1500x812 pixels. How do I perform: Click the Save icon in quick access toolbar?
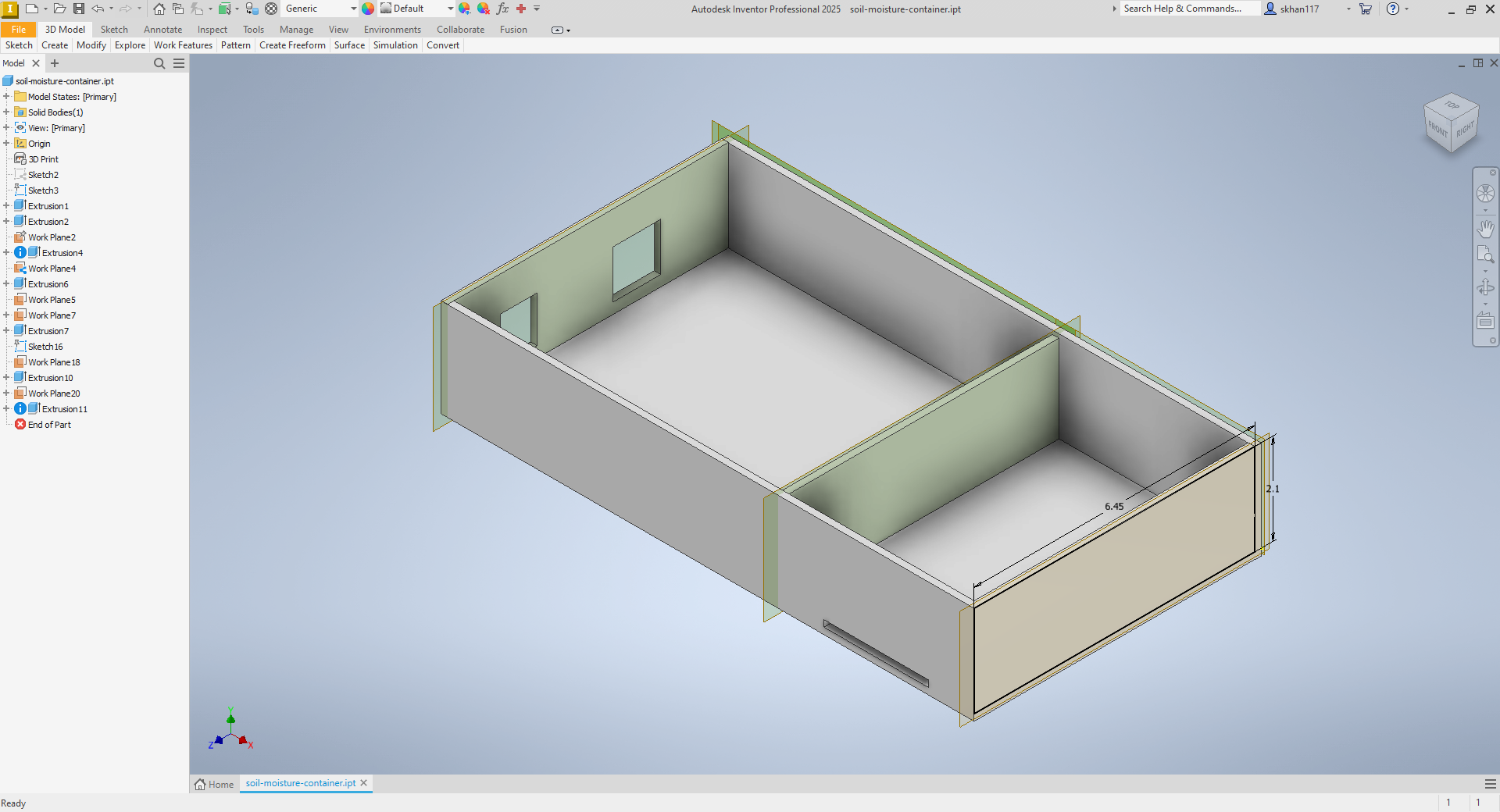coord(78,9)
